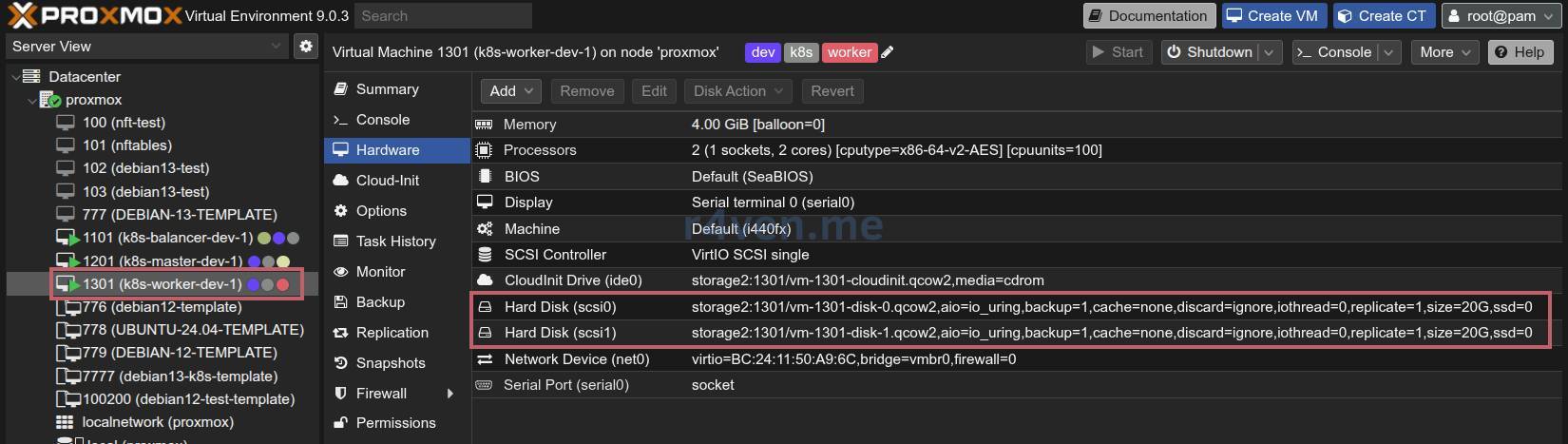Click the gear icon beside Server View
This screenshot has width=1568, height=444.
point(305,46)
